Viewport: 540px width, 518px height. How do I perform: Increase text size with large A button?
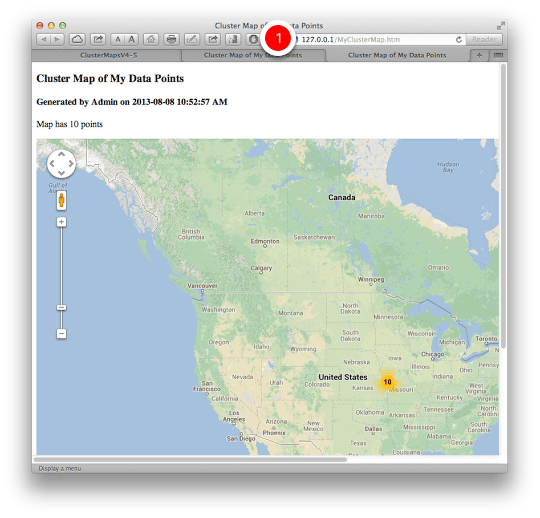[132, 40]
